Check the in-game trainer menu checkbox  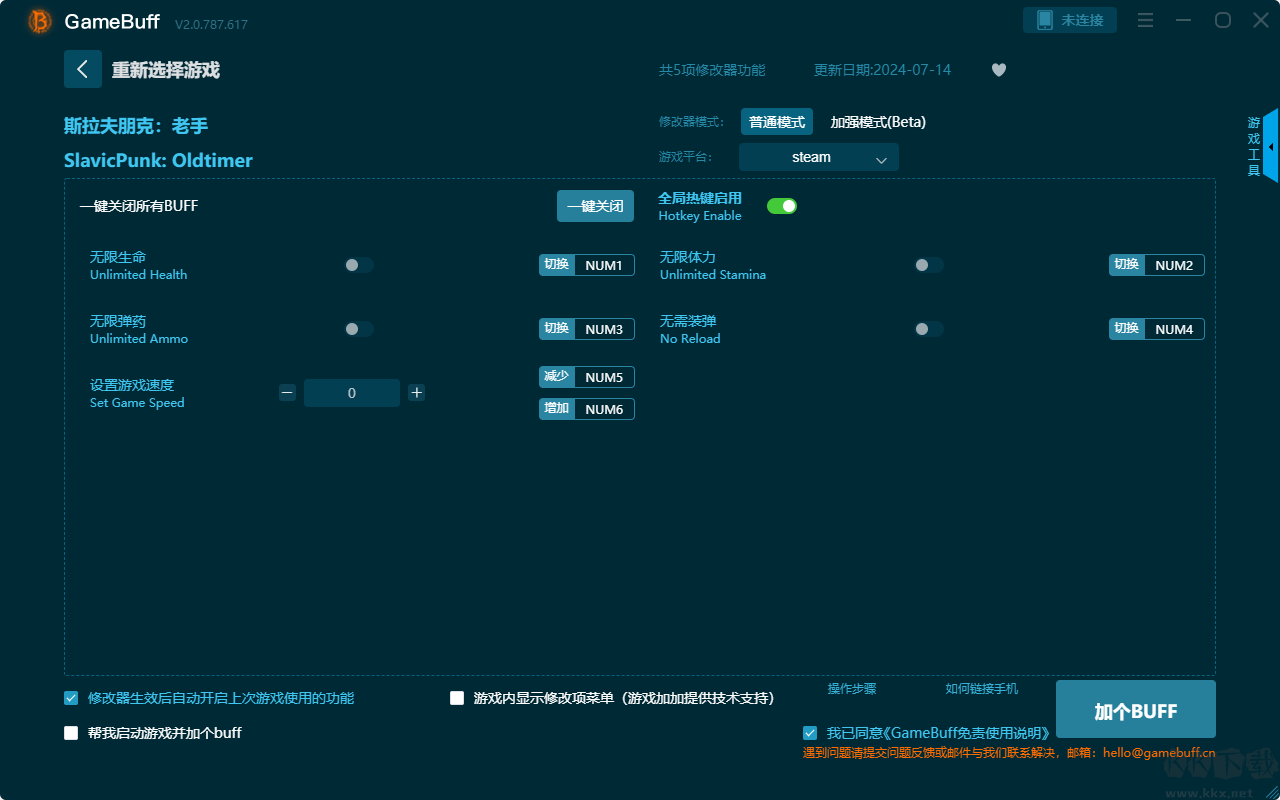pyautogui.click(x=457, y=698)
